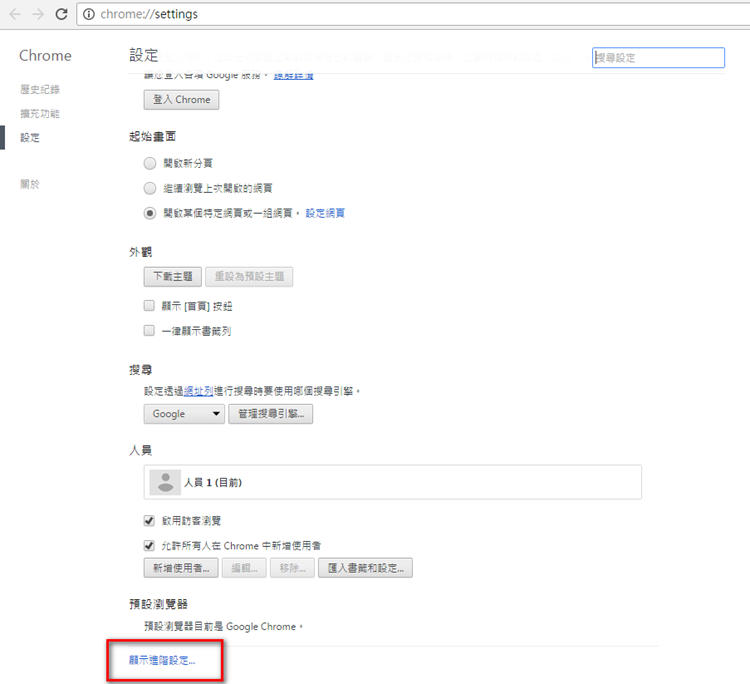Enable 一律顯示書籤列 checkbox
Viewport: 750px width, 684px height.
pyautogui.click(x=149, y=331)
